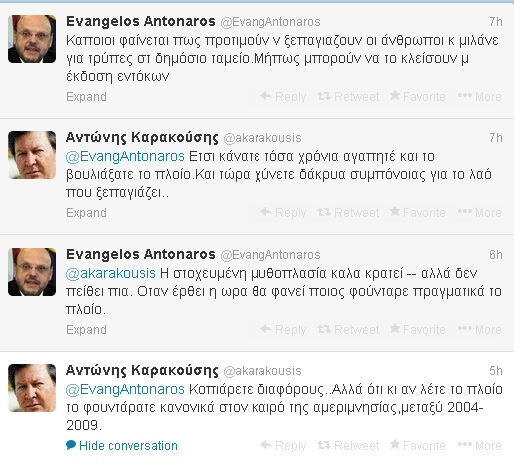Open Αντώνης Καρακούσης name in last tweet
Image resolution: width=515 pixels, height=470 pixels.
pyautogui.click(x=142, y=371)
